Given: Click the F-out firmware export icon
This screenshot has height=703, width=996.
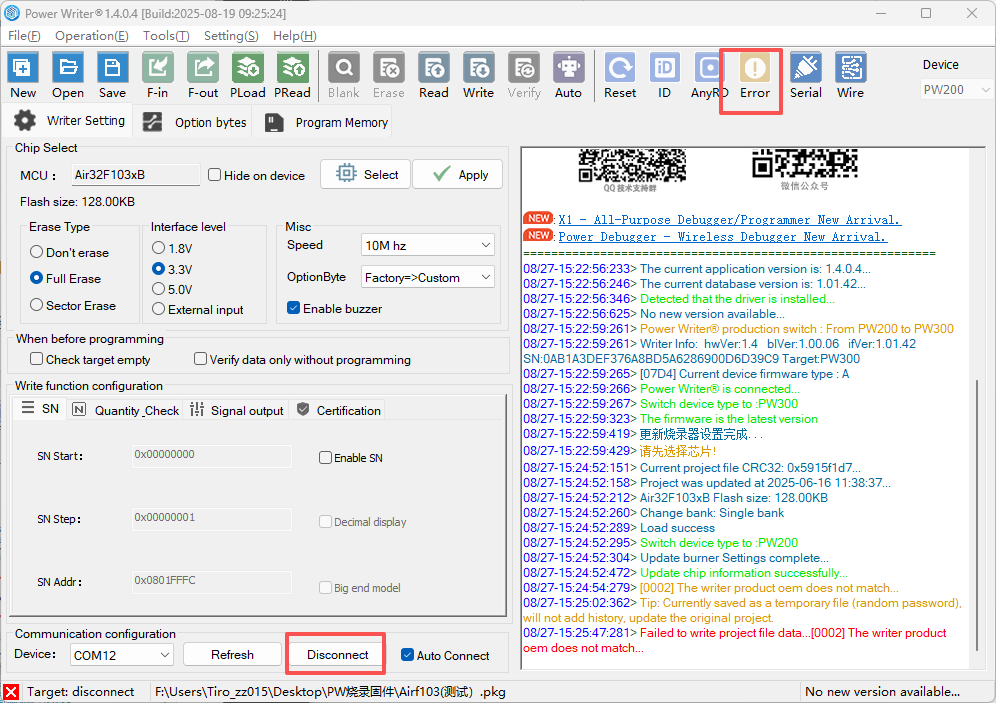Looking at the screenshot, I should [x=203, y=75].
